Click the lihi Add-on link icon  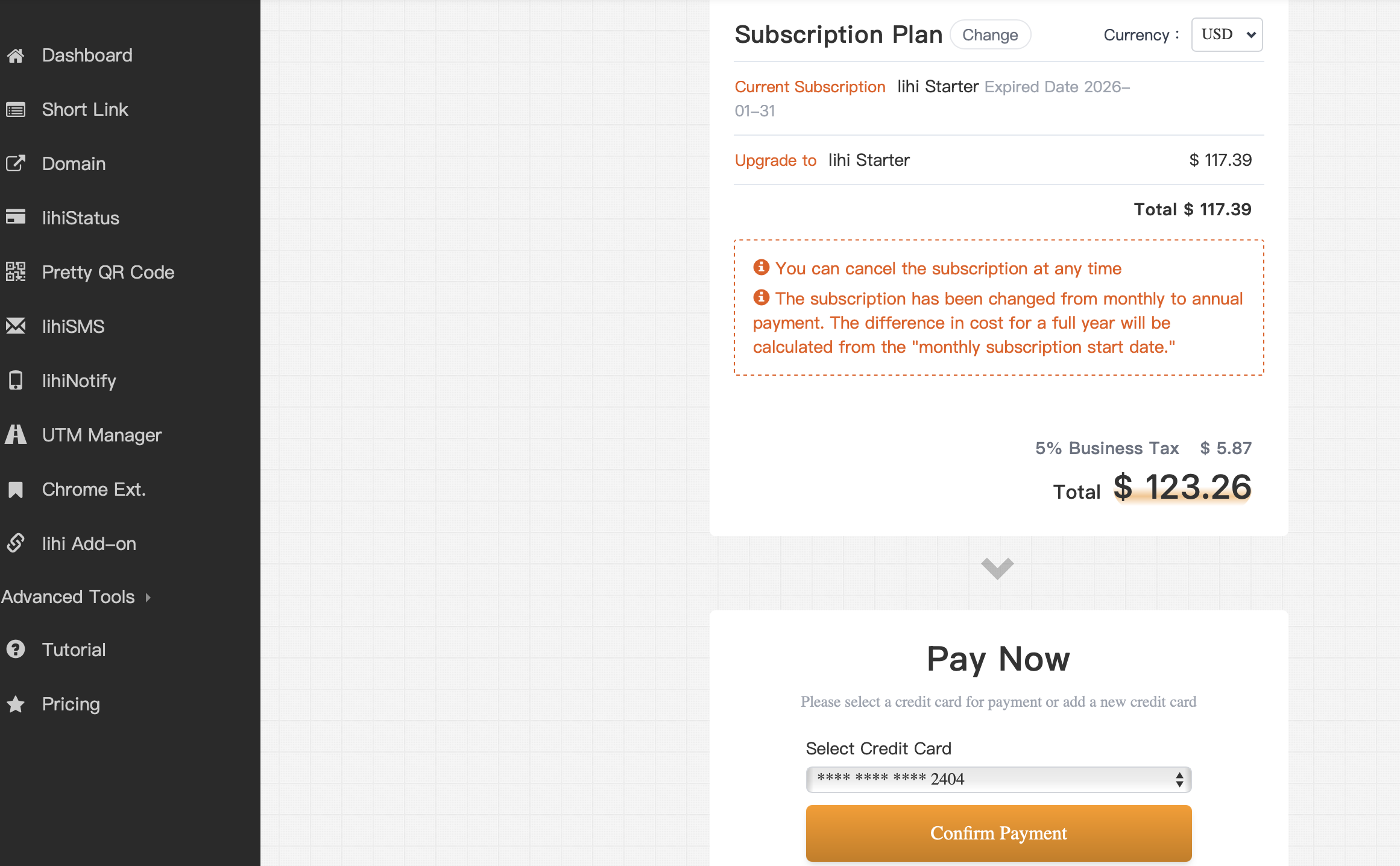pos(16,543)
